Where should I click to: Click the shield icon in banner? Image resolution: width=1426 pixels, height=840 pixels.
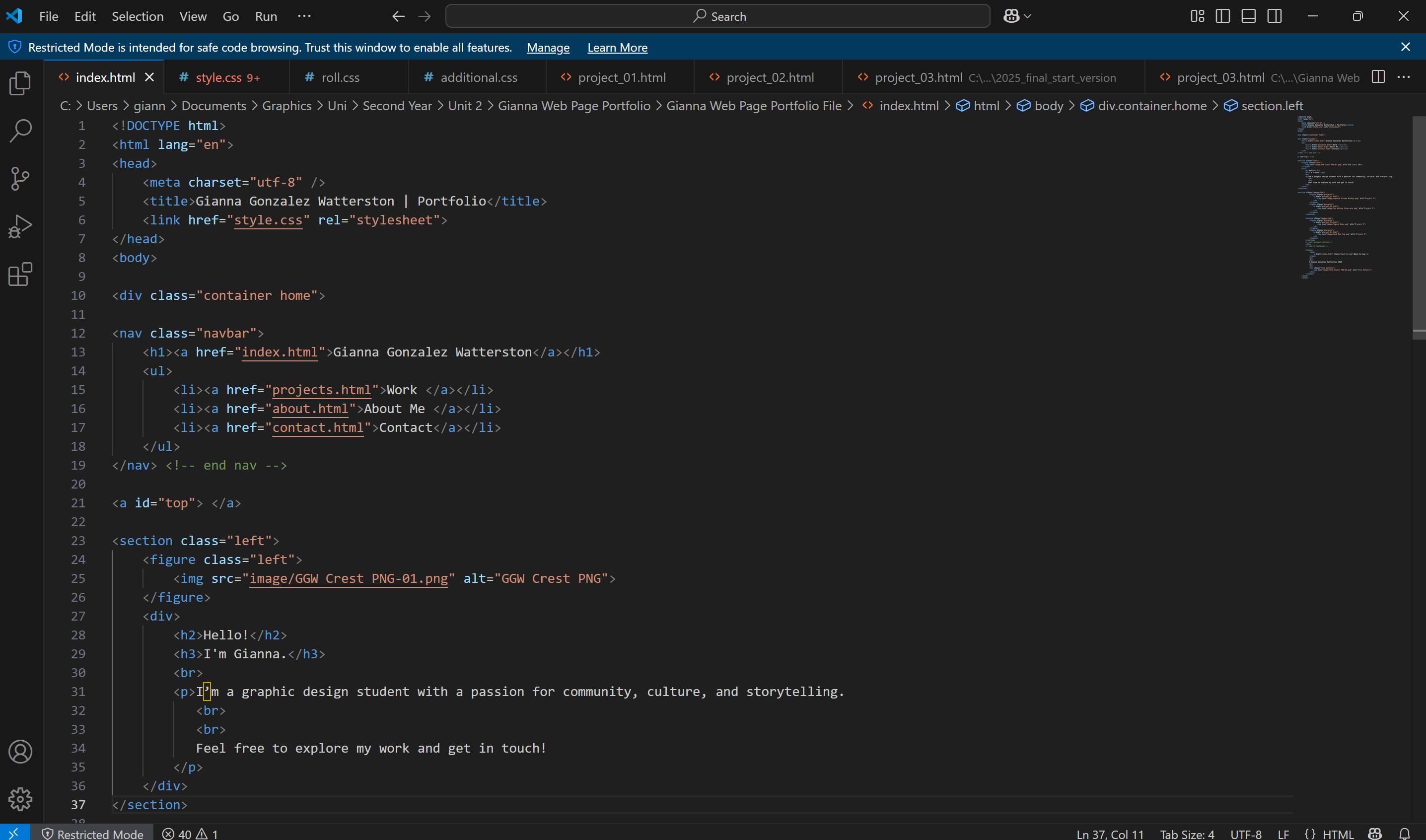pyautogui.click(x=15, y=47)
